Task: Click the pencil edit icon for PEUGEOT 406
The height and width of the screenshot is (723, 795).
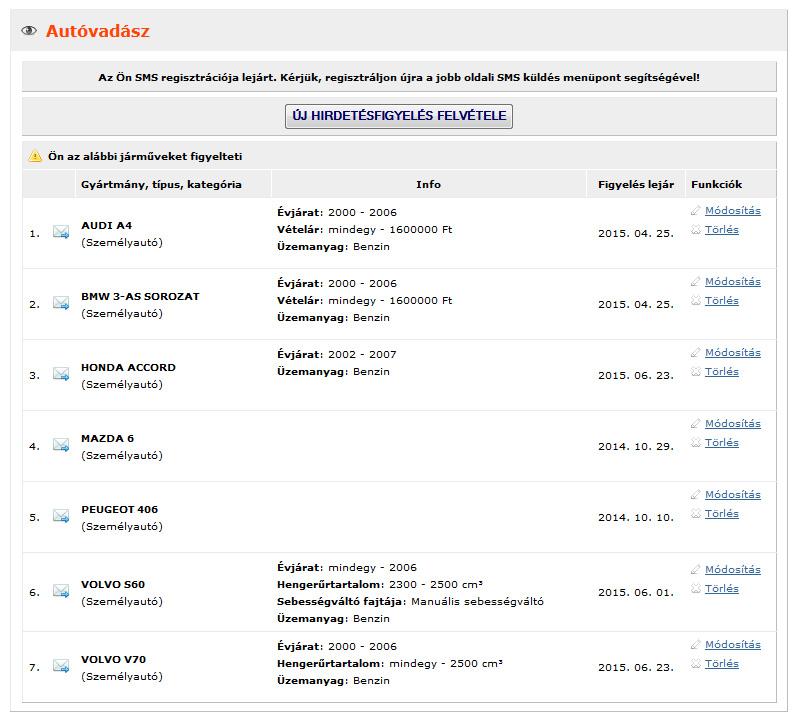Action: pos(696,495)
